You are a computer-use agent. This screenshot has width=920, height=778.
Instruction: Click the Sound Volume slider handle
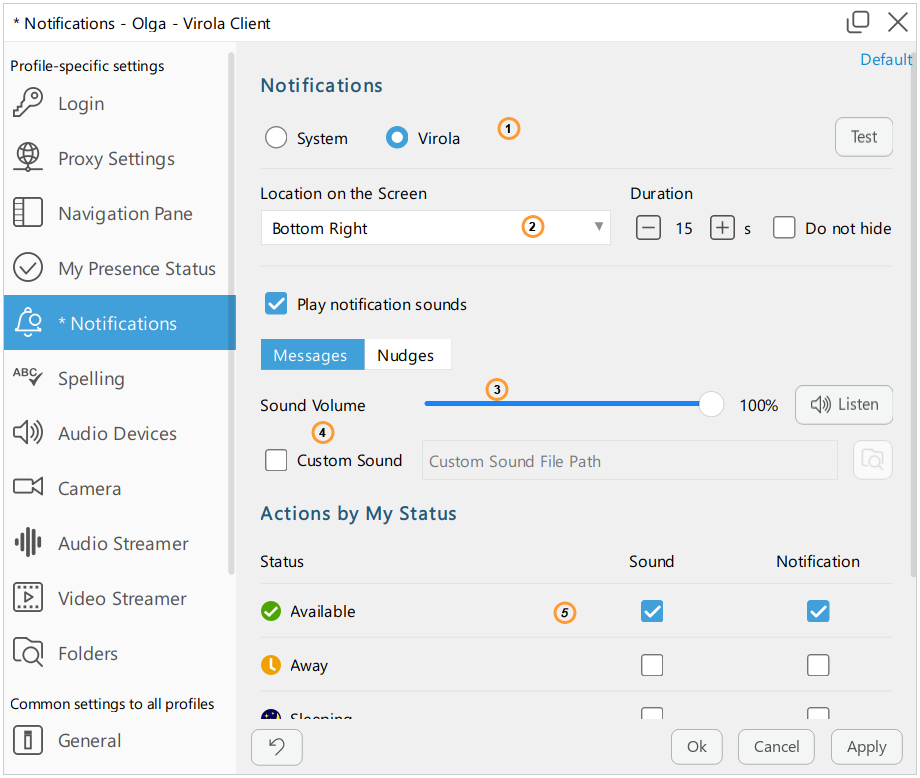click(711, 404)
